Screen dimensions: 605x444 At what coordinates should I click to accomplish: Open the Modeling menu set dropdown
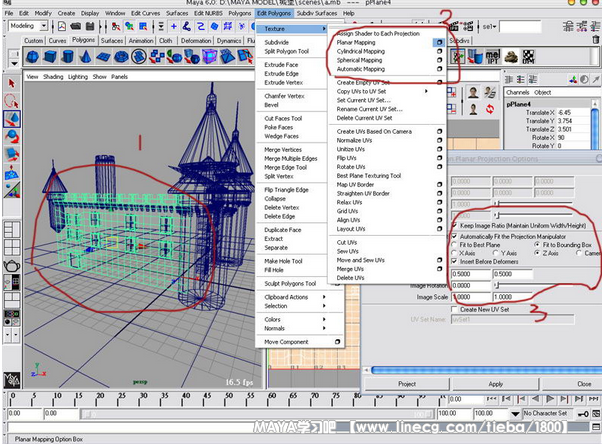[44, 26]
